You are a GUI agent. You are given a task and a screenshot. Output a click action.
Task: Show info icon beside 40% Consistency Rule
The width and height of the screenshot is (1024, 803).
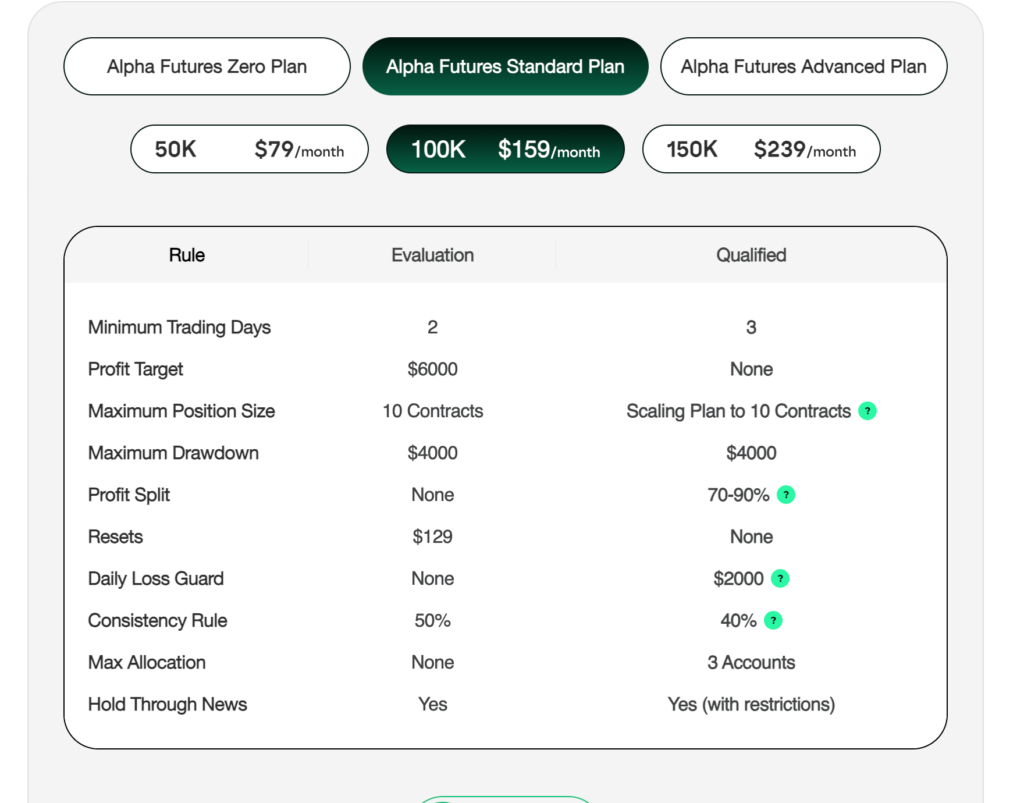tap(773, 621)
